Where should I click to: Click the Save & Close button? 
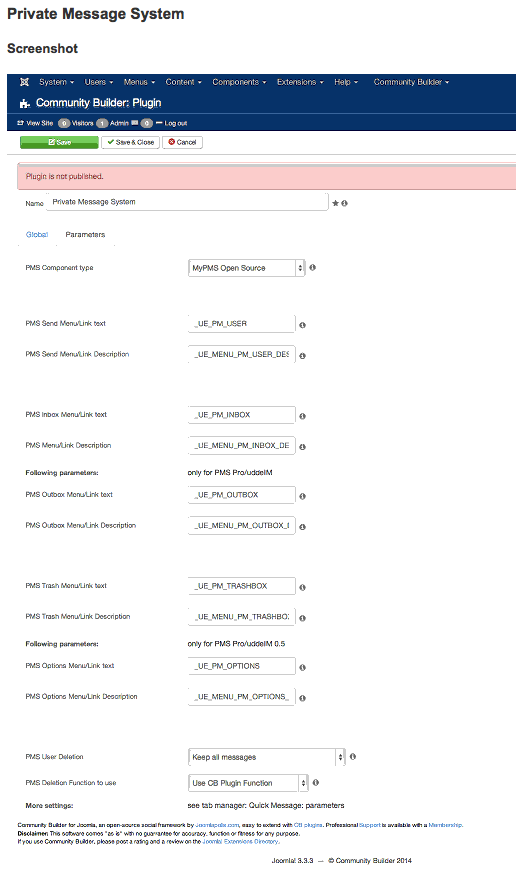[131, 142]
